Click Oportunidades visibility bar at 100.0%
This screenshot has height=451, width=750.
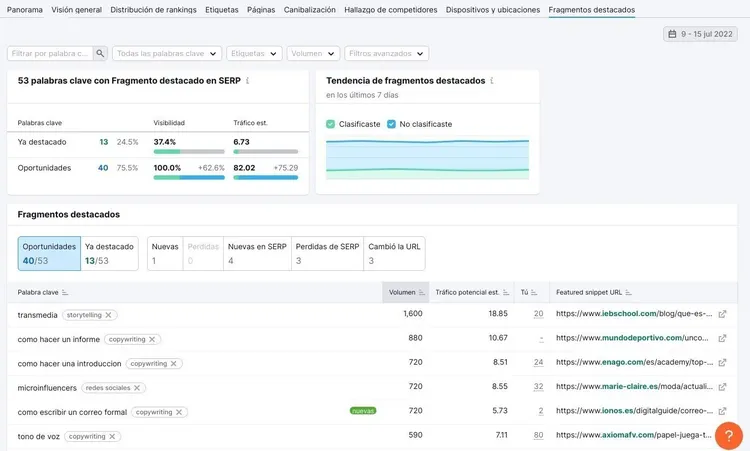[189, 177]
